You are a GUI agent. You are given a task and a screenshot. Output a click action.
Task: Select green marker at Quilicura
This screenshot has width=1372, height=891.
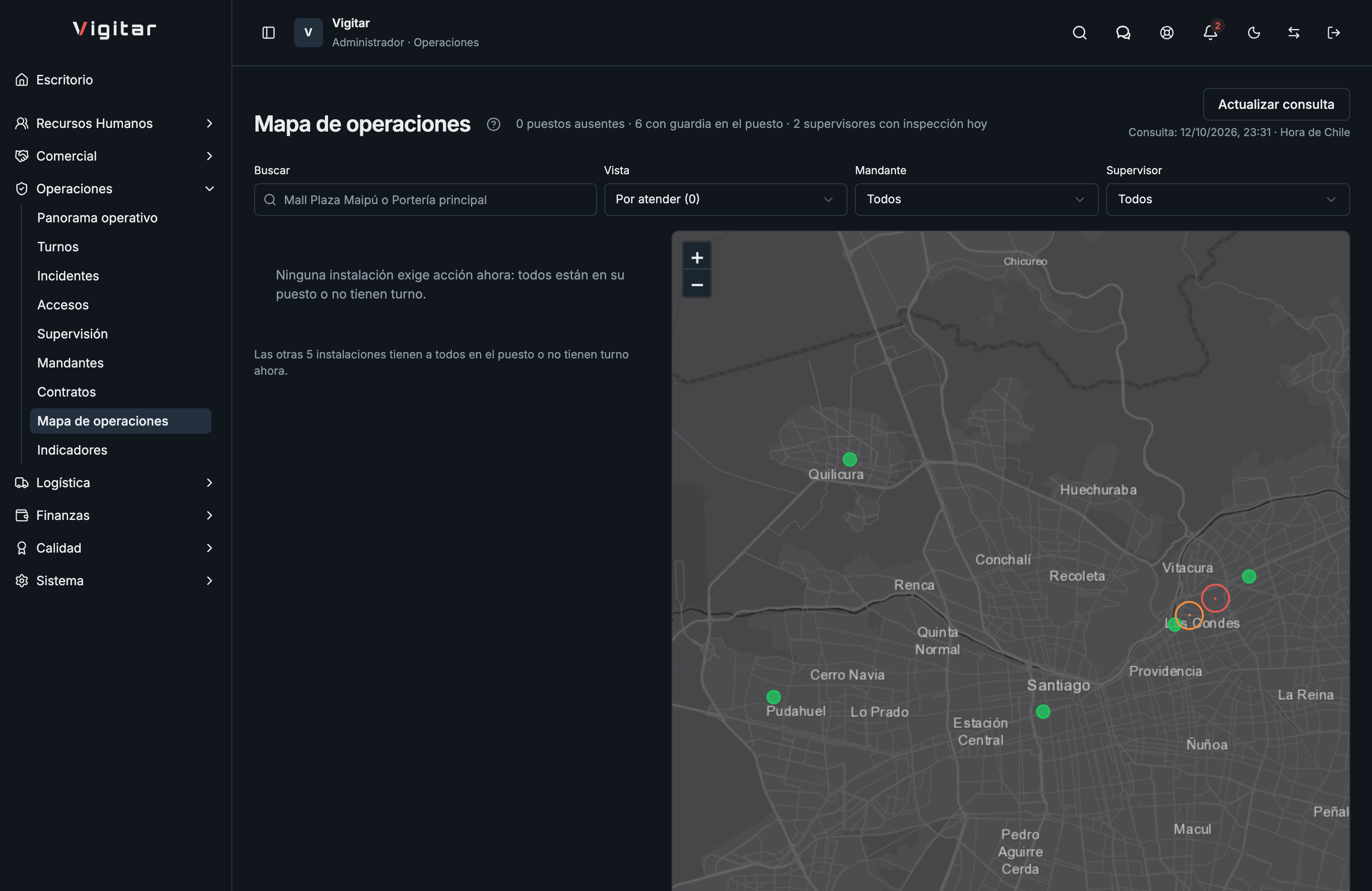[849, 459]
